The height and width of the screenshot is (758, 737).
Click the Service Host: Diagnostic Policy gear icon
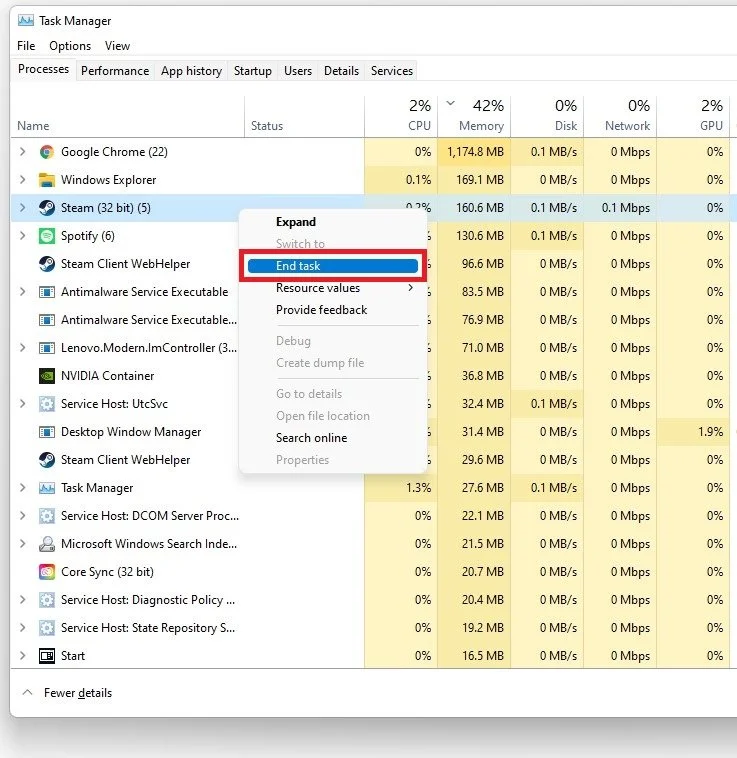47,600
